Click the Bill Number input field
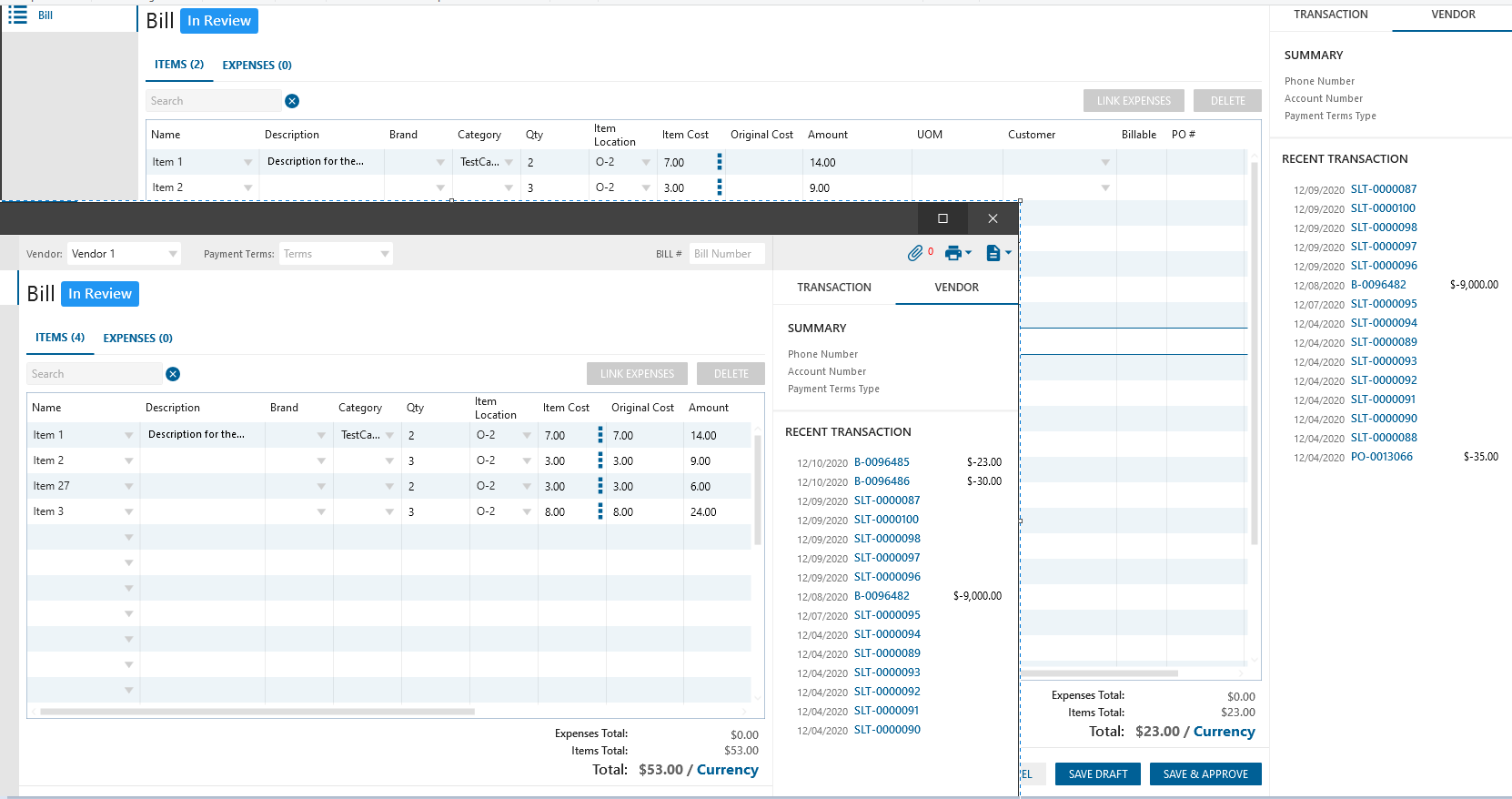The height and width of the screenshot is (799, 1512). pyautogui.click(x=726, y=254)
